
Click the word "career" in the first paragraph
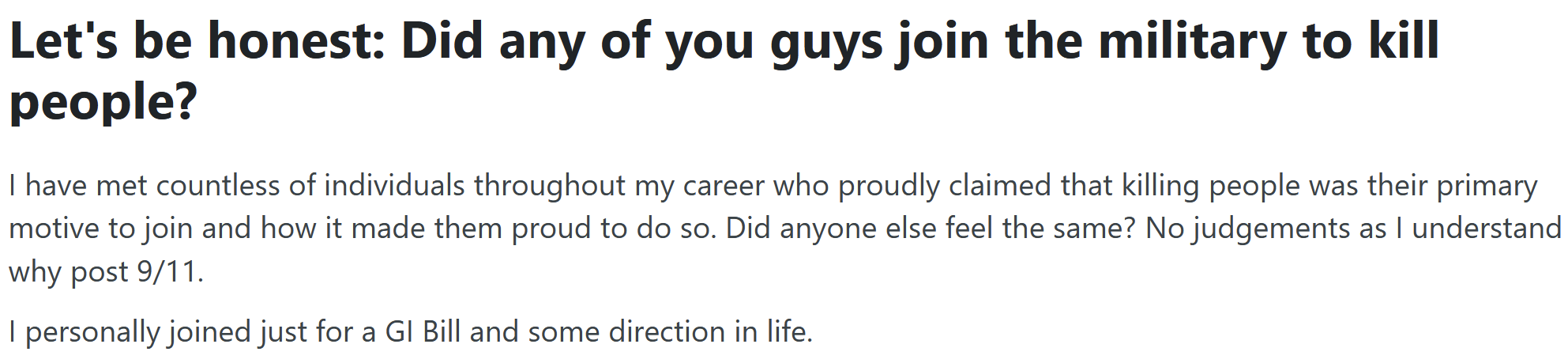724,186
